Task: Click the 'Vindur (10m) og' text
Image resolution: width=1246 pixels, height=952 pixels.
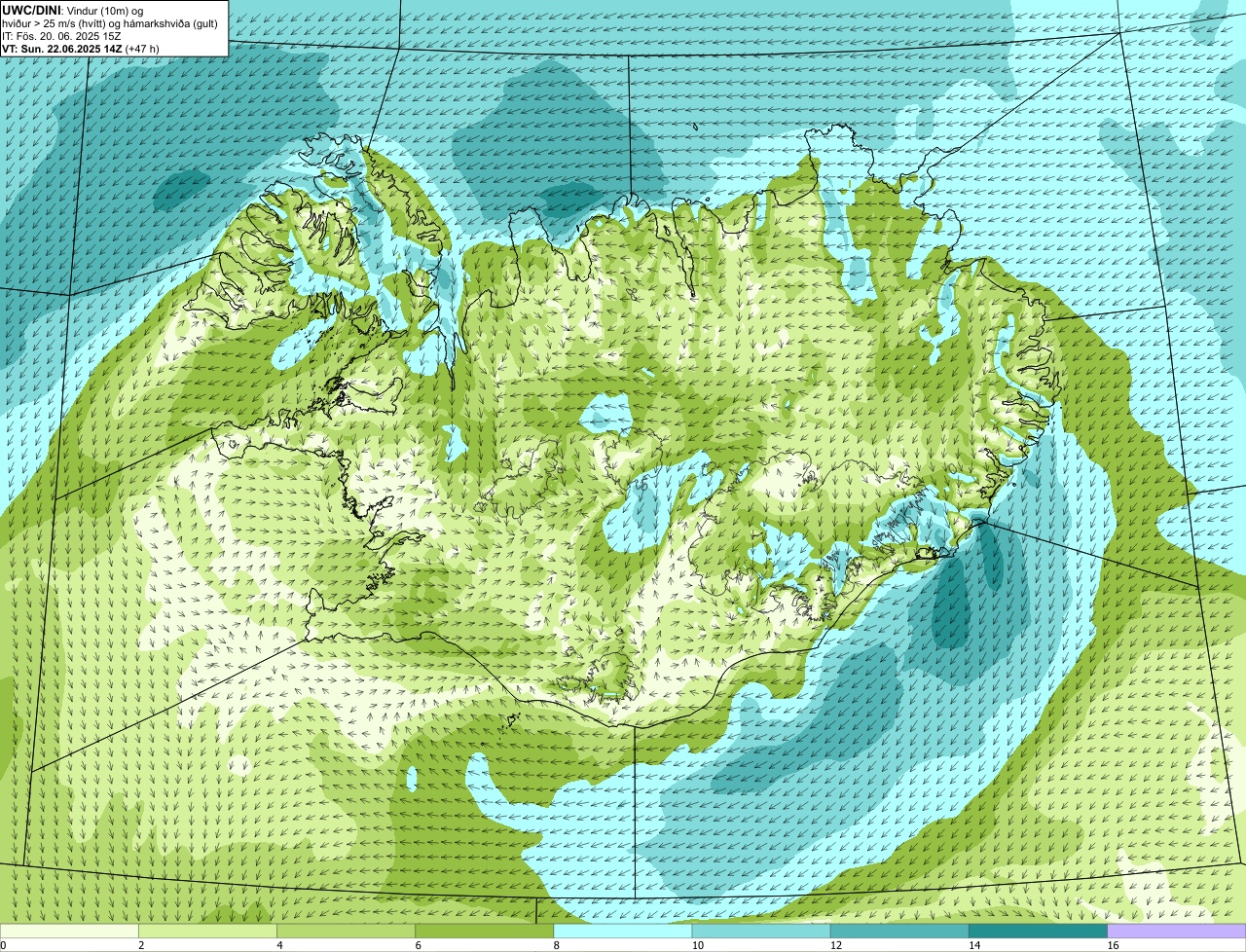Action: 104,10
